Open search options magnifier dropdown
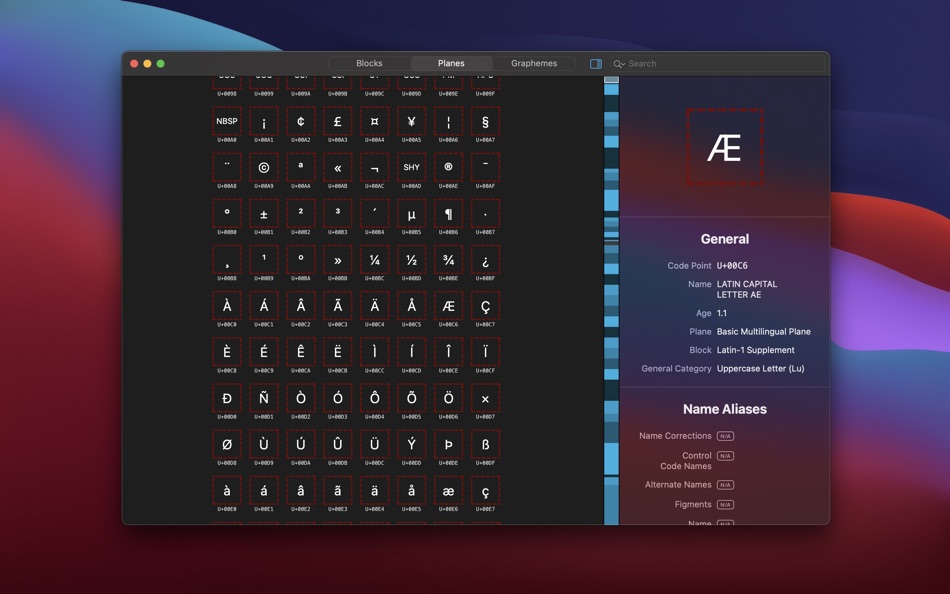The height and width of the screenshot is (594, 950). (619, 64)
